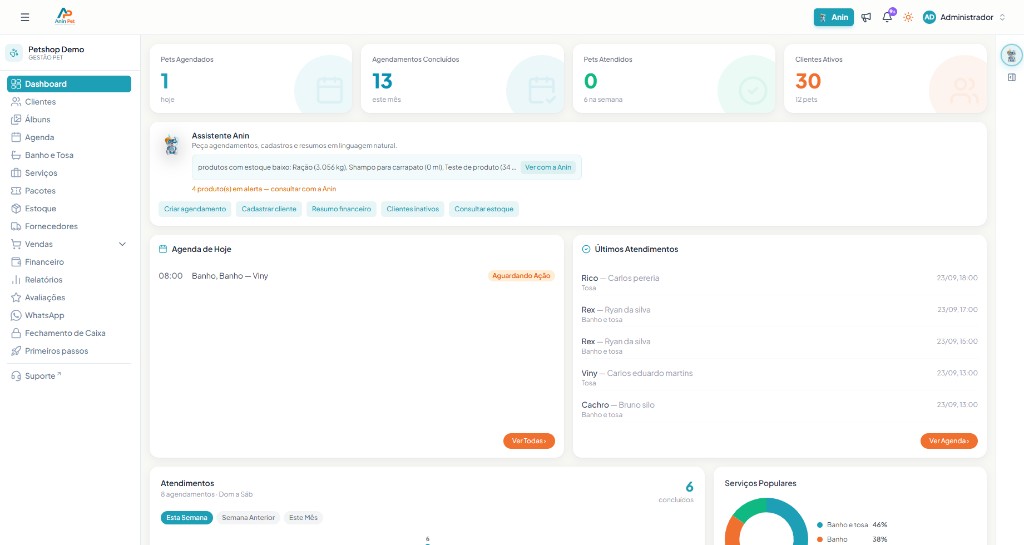Open Cachro — Bruno silo entry
Image resolution: width=1024 pixels, height=545 pixels.
(x=780, y=409)
